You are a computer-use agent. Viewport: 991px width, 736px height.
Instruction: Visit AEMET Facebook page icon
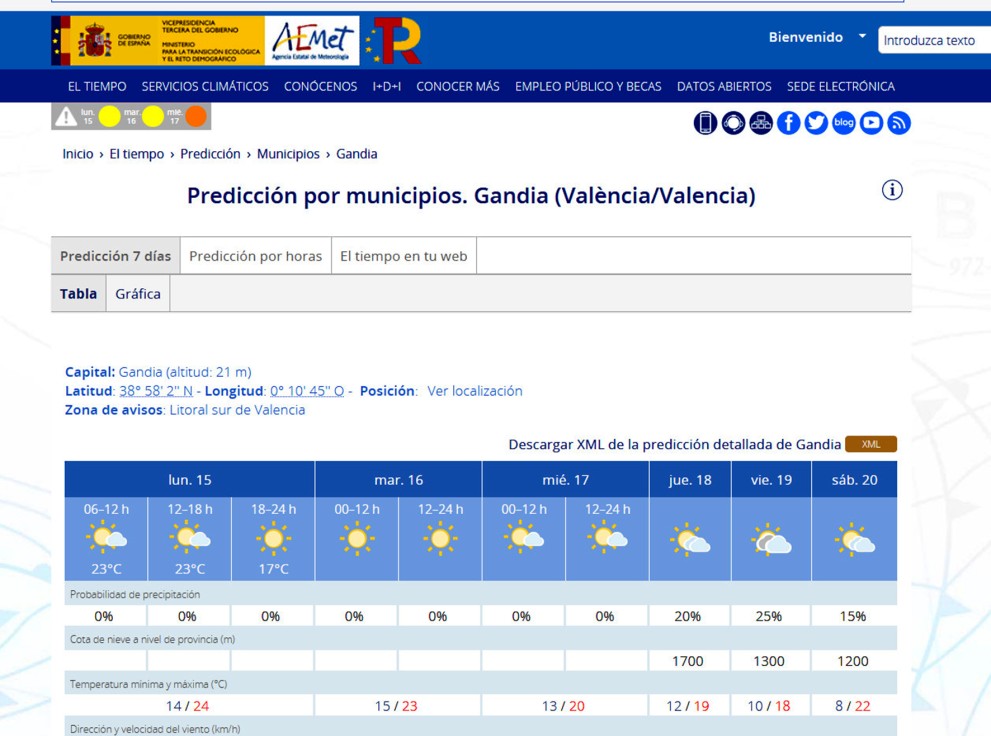(x=788, y=123)
